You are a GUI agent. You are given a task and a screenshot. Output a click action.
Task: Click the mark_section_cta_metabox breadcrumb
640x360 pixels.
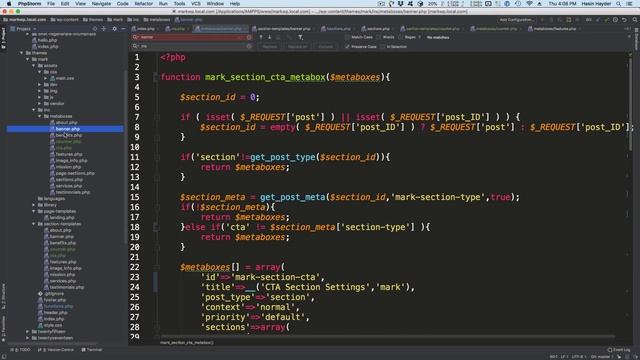(x=187, y=342)
